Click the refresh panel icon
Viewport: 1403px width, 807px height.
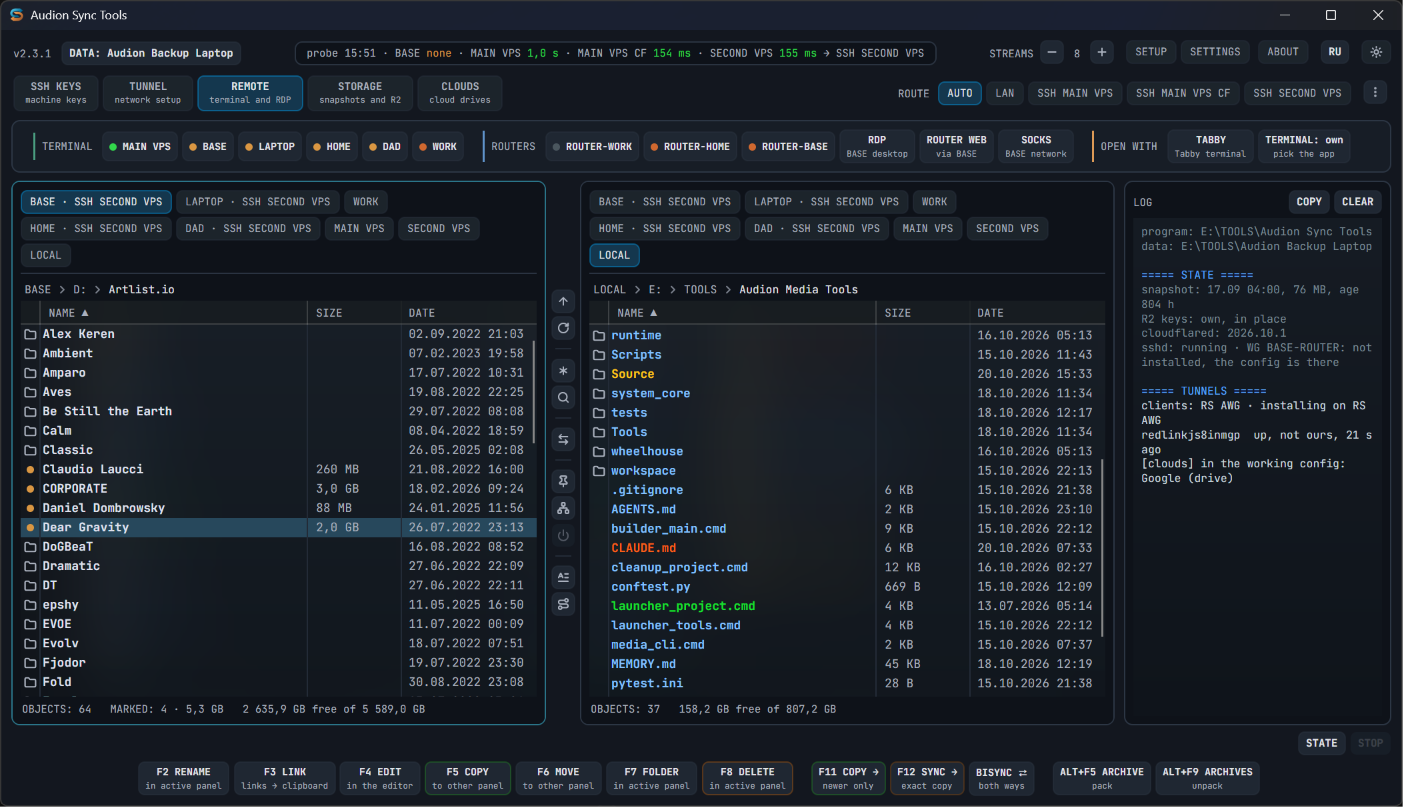(x=563, y=328)
